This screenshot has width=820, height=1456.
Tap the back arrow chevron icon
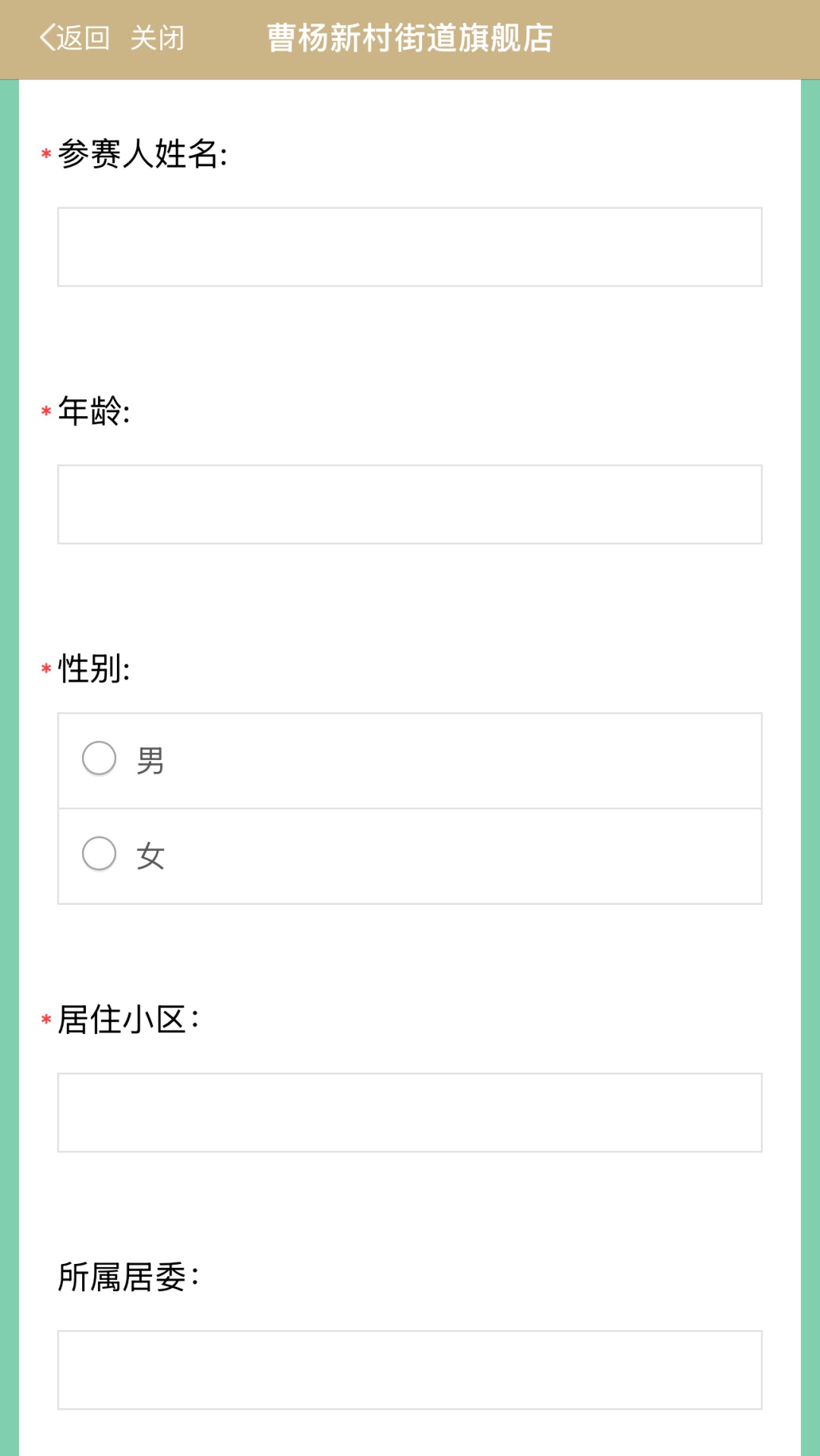[47, 37]
